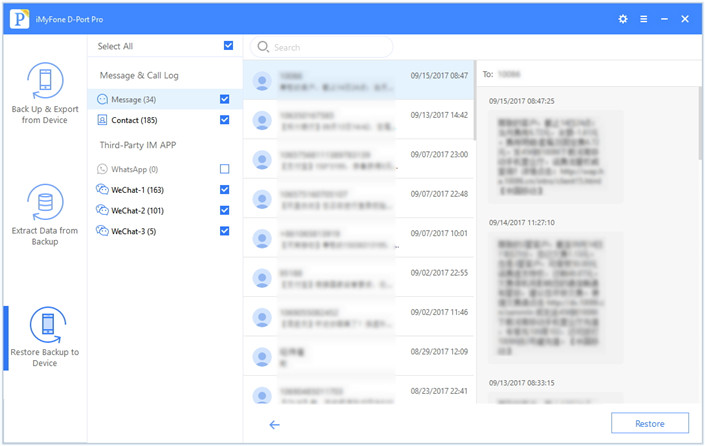Click the message detail pane scrollbar
705x446 pixels.
(701, 124)
